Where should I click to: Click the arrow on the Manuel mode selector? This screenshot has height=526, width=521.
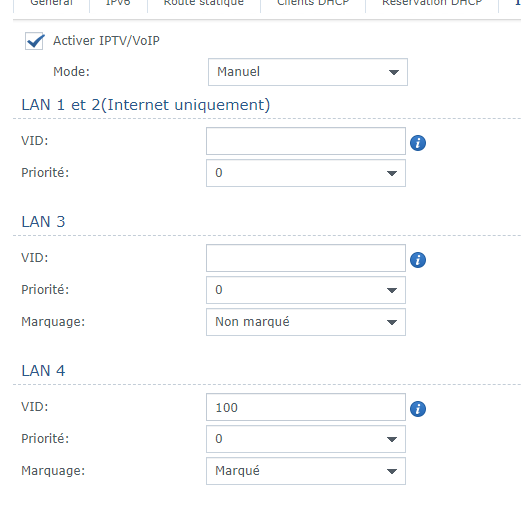(394, 72)
